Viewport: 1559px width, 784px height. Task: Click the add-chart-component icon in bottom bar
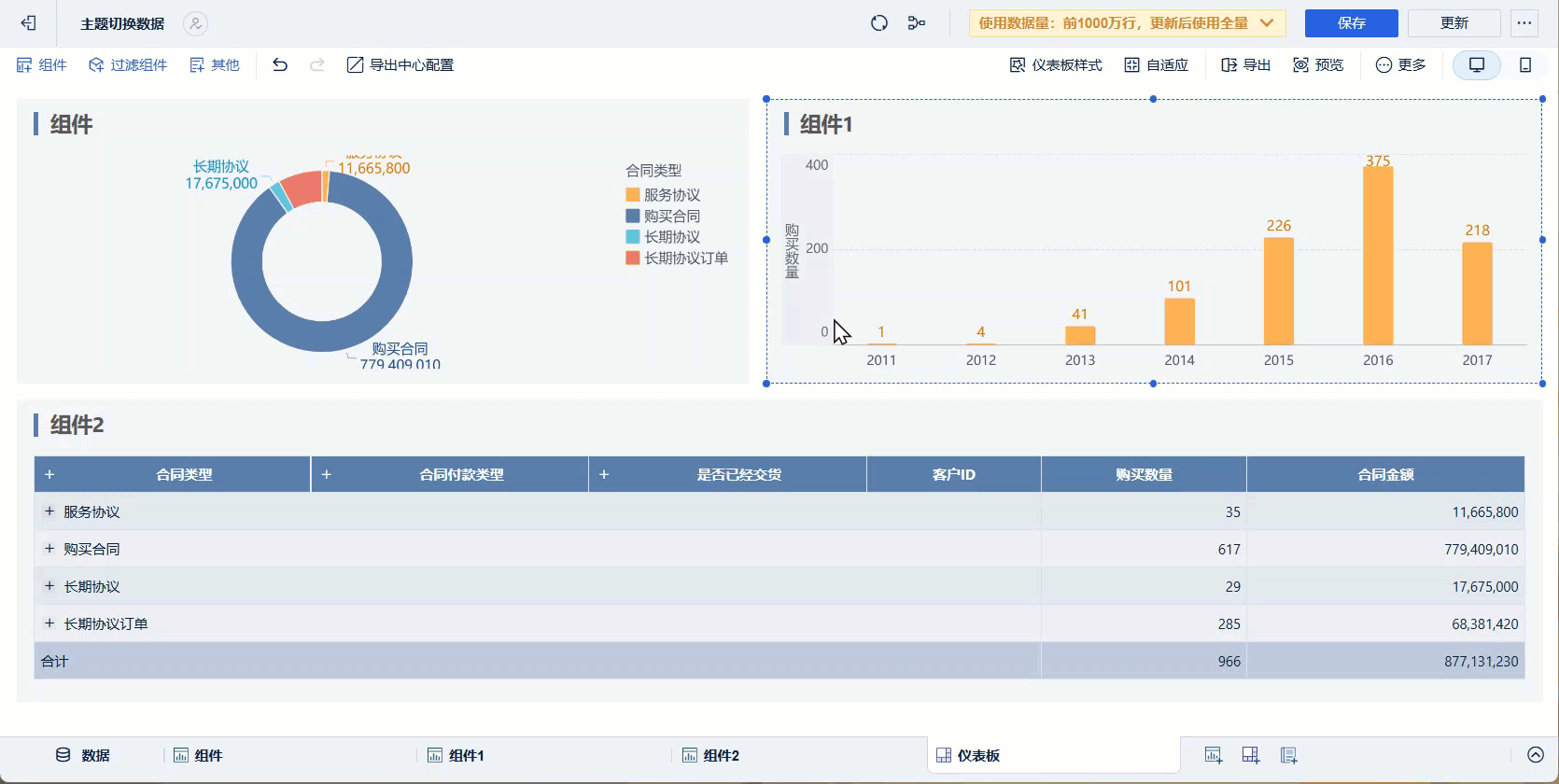point(1214,755)
